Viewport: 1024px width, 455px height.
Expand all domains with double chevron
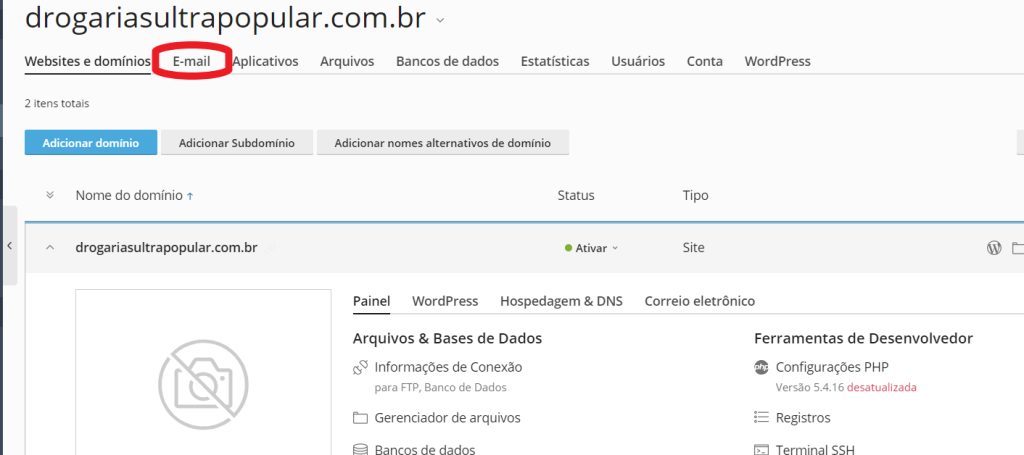(50, 195)
